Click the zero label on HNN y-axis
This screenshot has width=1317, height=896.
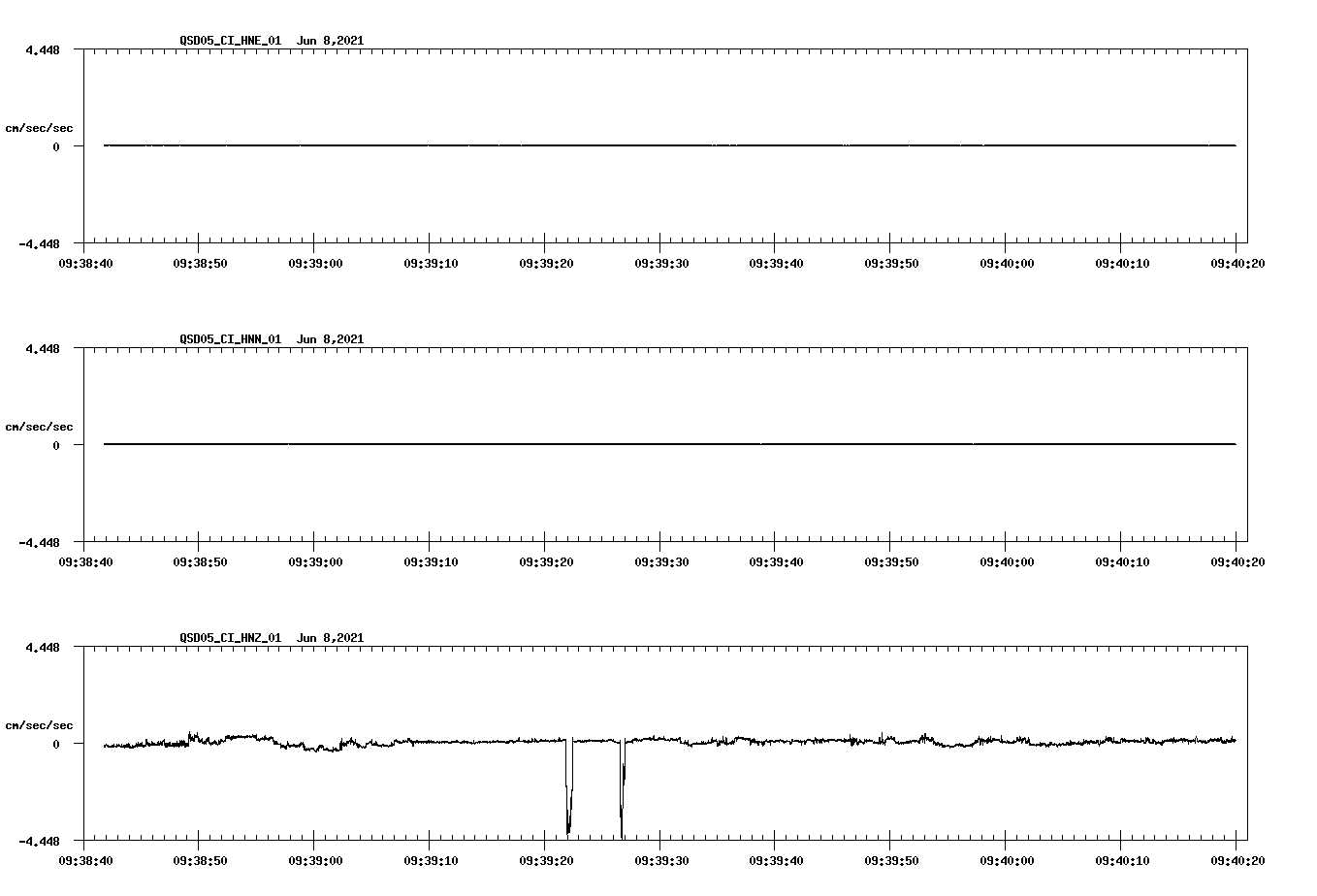click(56, 446)
